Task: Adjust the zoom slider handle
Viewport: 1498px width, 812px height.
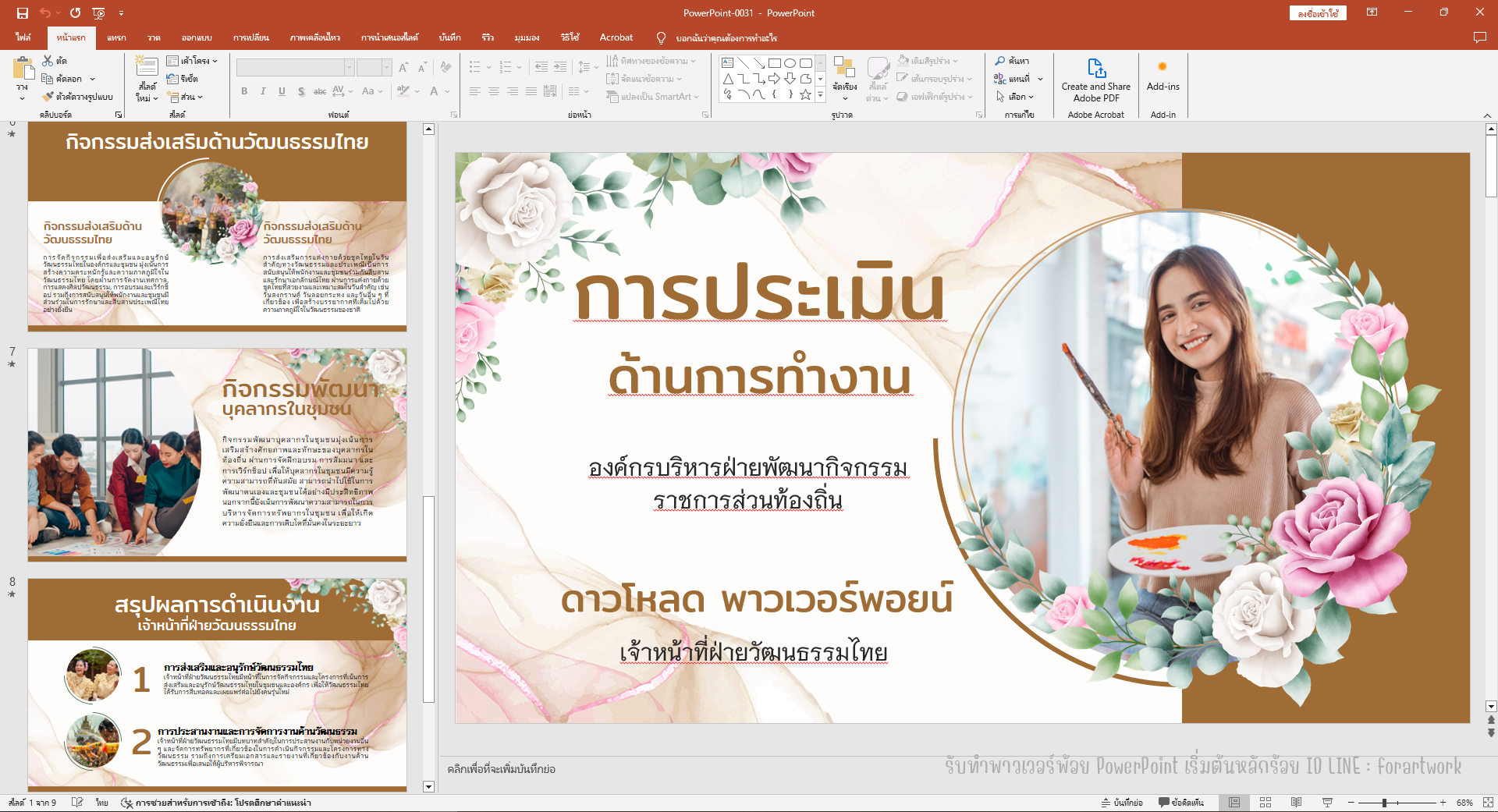Action: [x=1384, y=802]
